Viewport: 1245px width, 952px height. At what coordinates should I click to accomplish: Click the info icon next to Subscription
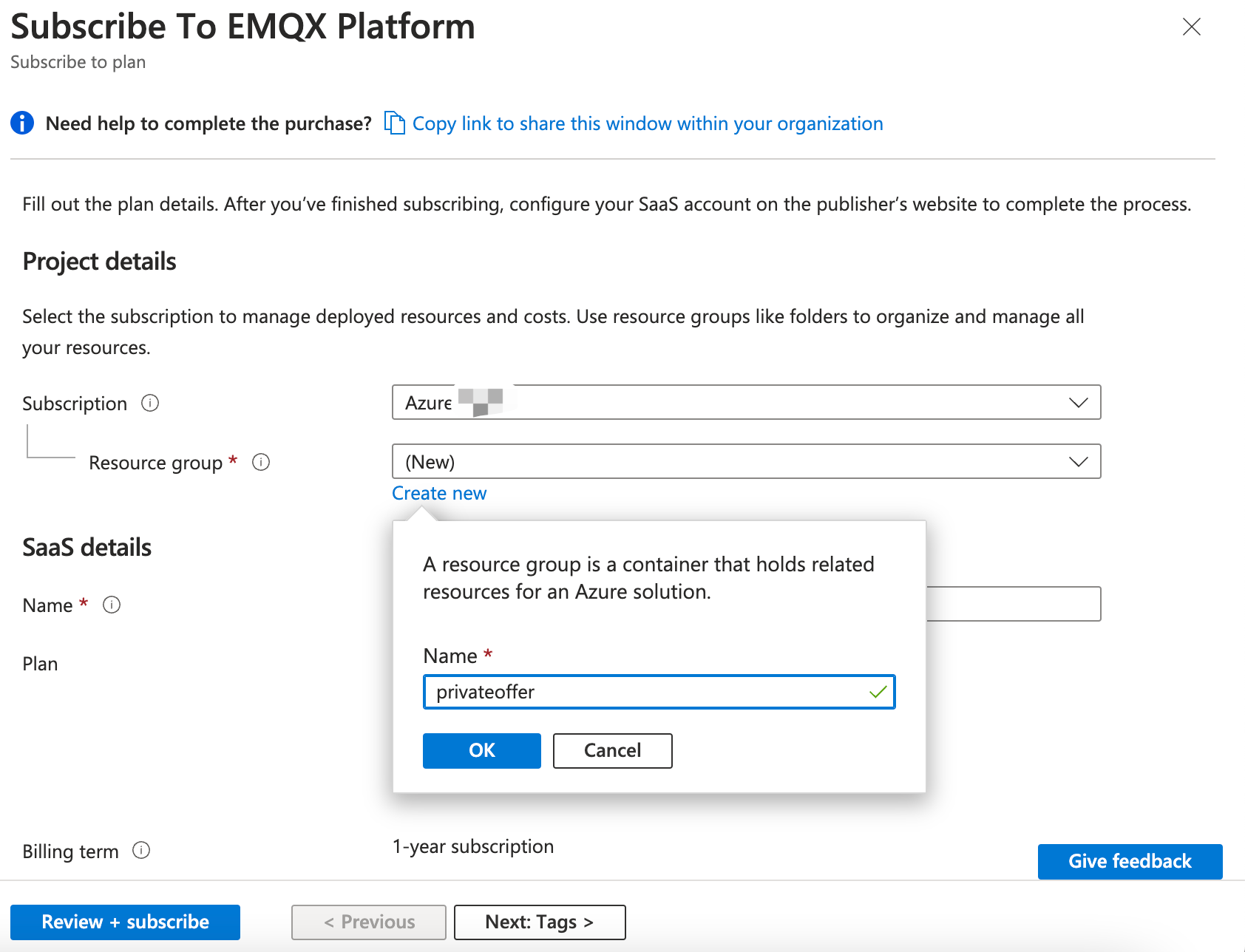(150, 403)
